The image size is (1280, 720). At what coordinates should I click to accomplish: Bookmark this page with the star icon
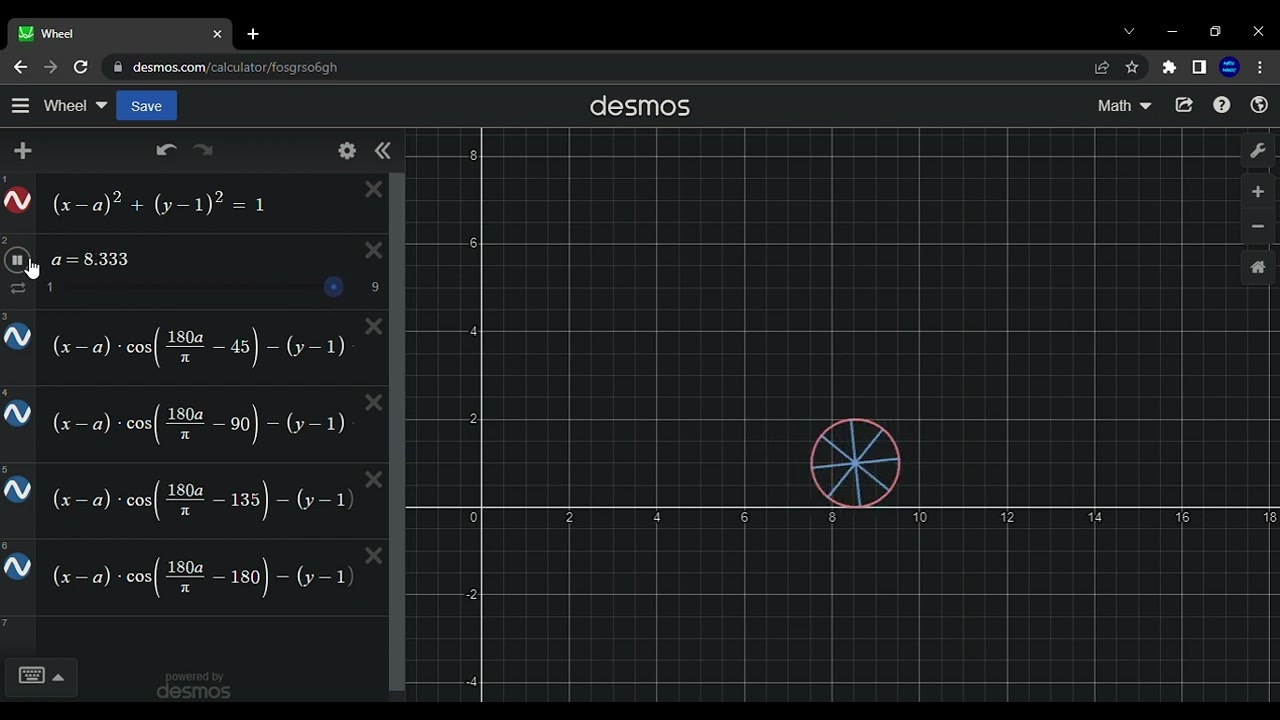point(1132,67)
